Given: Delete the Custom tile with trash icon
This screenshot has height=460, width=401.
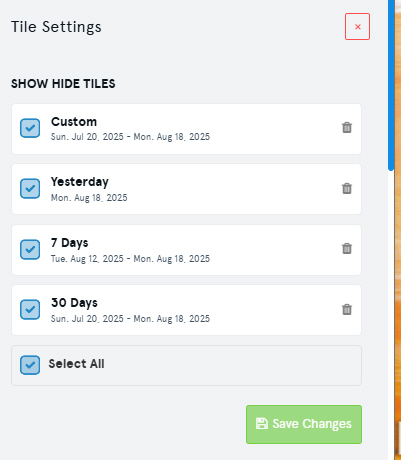Looking at the screenshot, I should pyautogui.click(x=347, y=127).
